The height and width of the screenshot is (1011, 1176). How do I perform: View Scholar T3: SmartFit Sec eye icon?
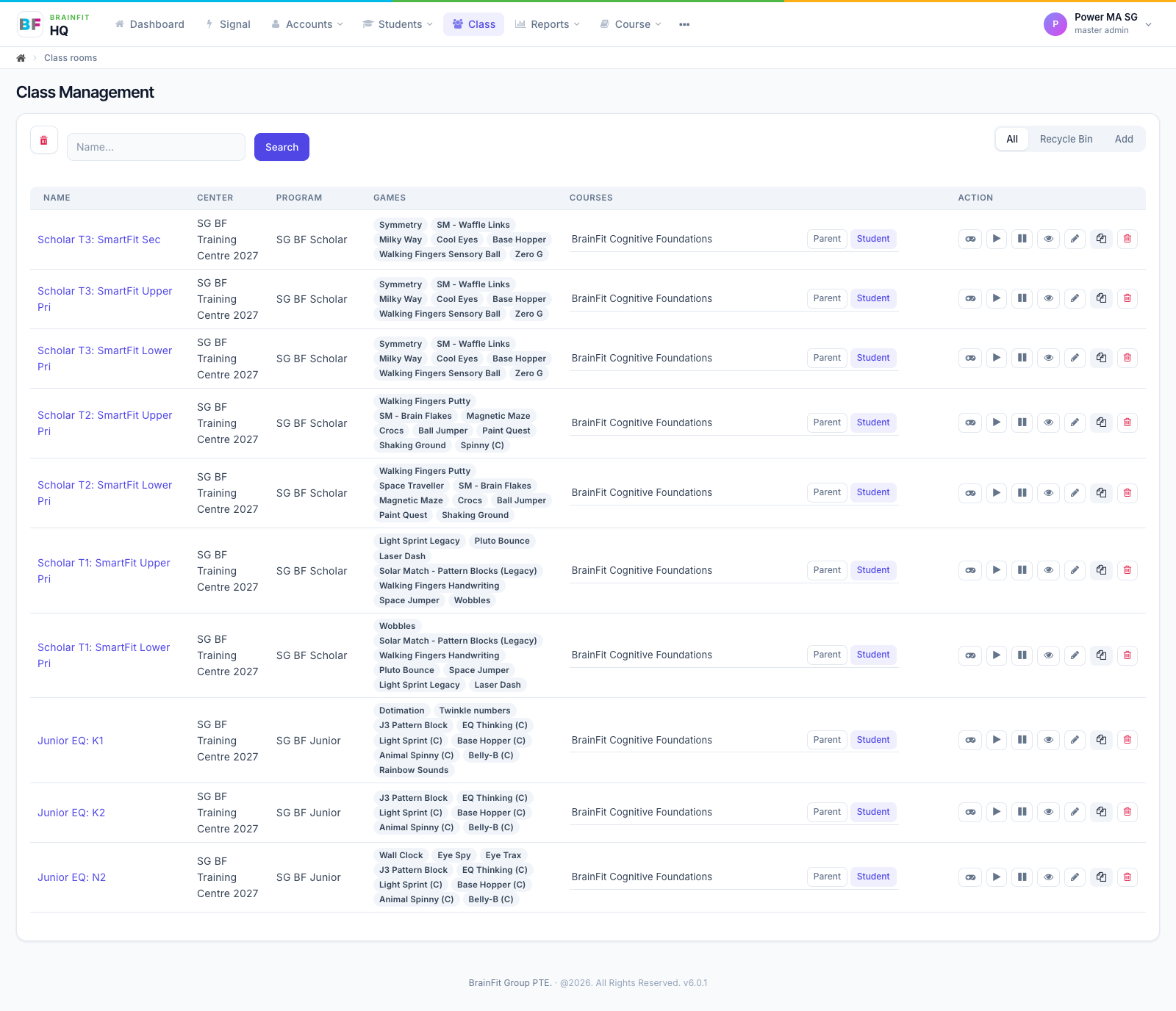(1049, 239)
